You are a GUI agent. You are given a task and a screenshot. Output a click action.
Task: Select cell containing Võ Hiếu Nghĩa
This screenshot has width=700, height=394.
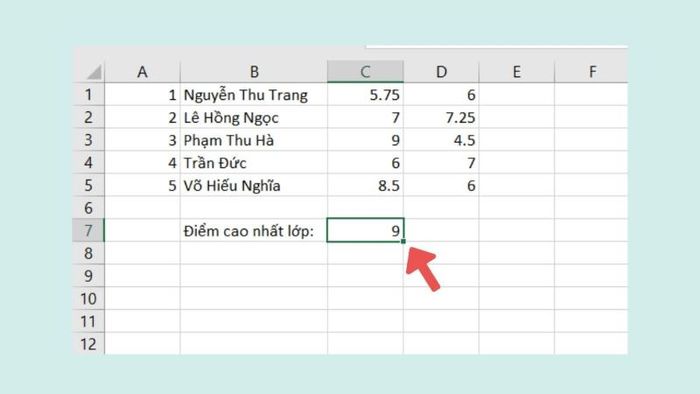coord(254,185)
